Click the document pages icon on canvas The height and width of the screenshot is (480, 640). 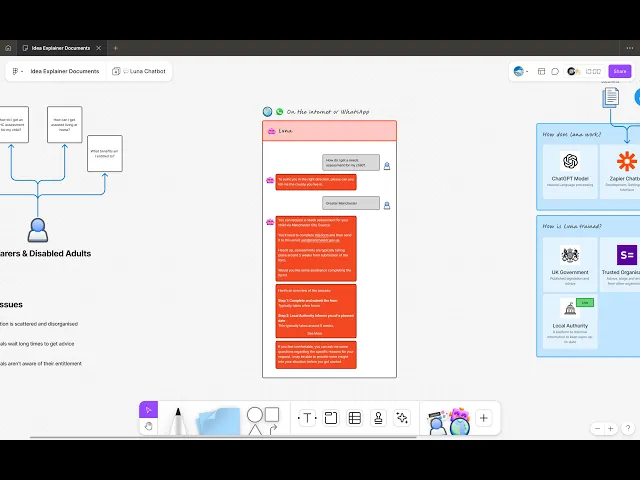(x=611, y=98)
